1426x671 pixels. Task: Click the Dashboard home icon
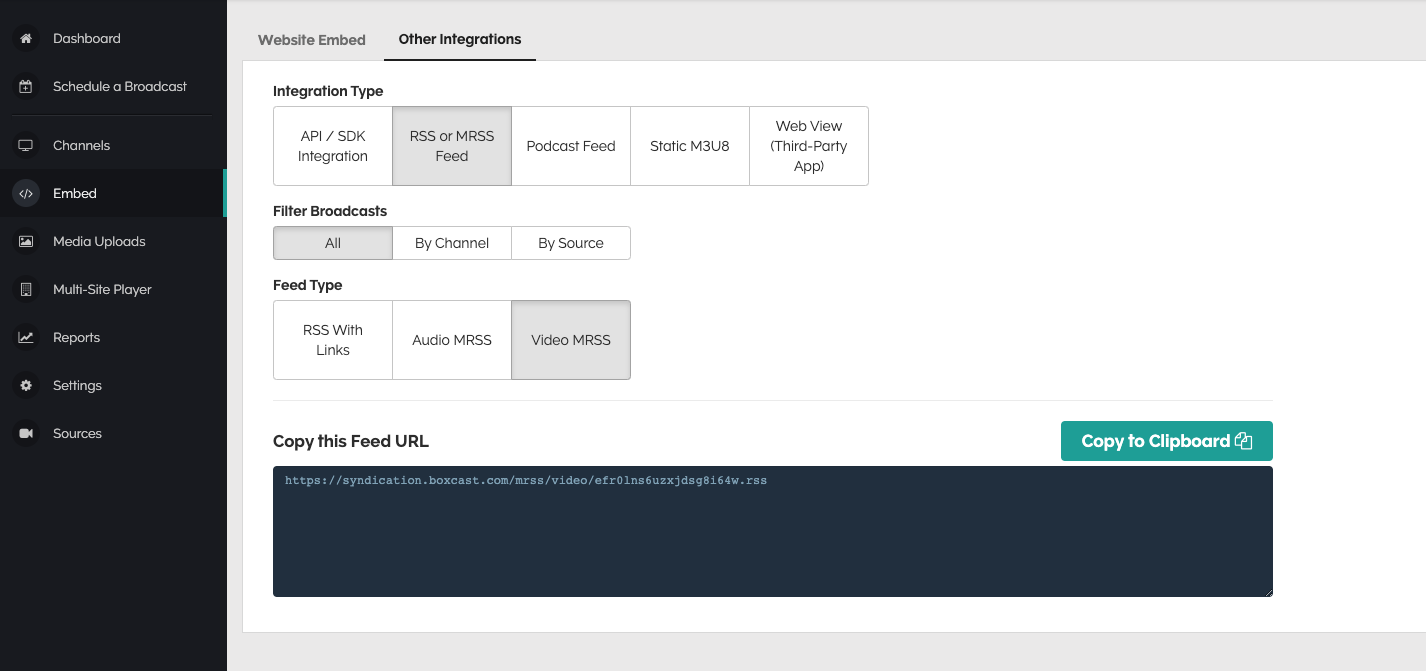click(26, 38)
